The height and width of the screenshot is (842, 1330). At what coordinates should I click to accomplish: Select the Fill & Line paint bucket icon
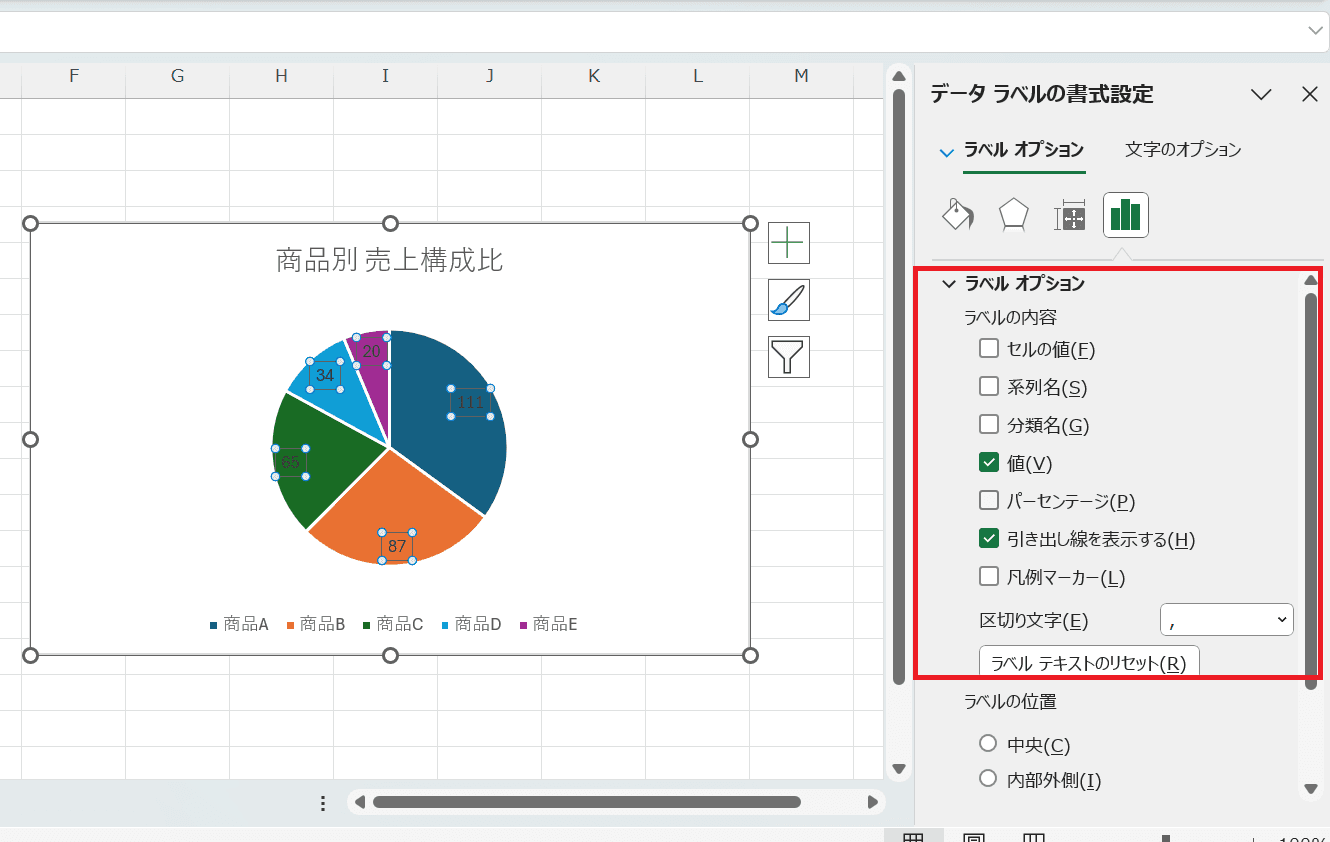(x=958, y=215)
